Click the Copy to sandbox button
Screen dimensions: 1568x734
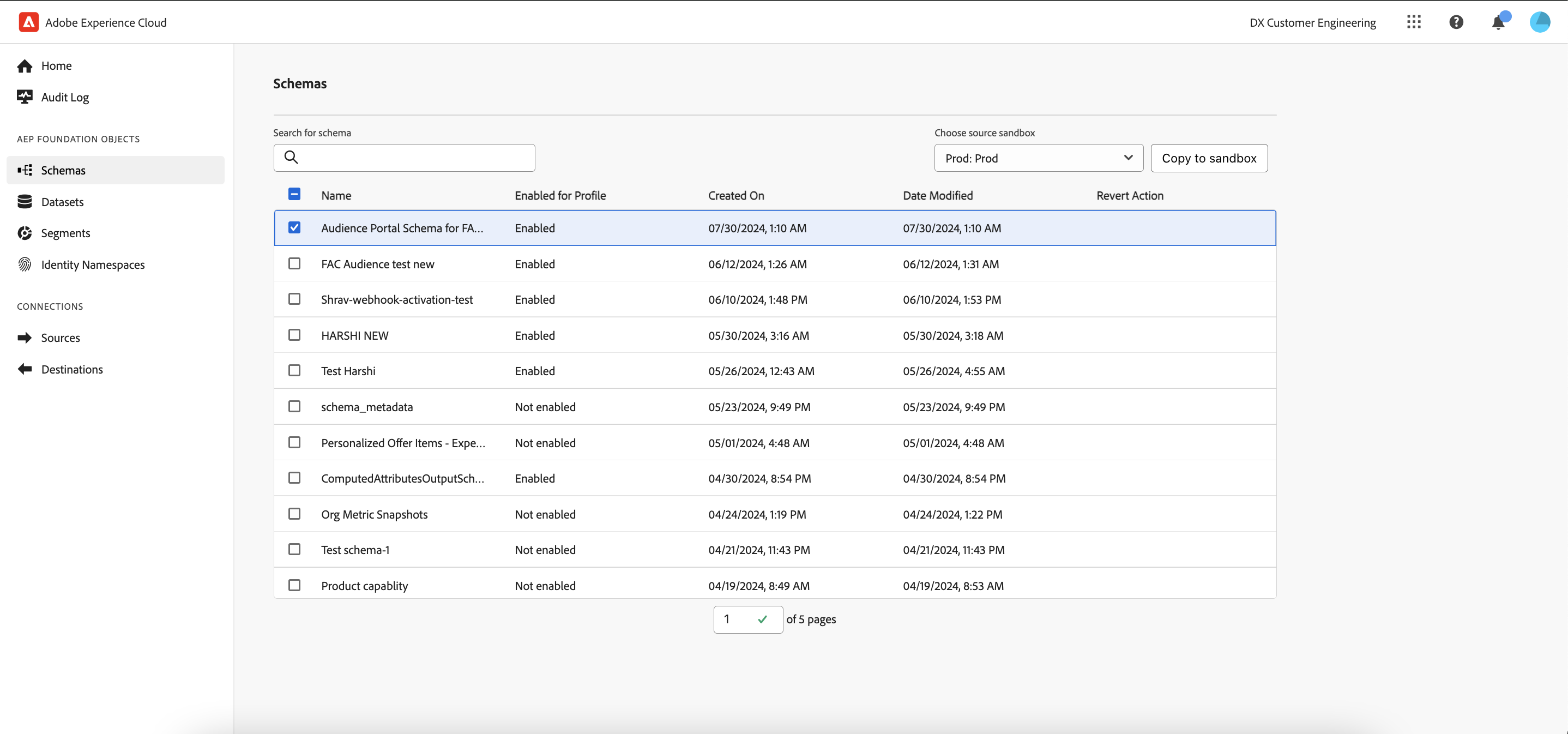pos(1209,158)
